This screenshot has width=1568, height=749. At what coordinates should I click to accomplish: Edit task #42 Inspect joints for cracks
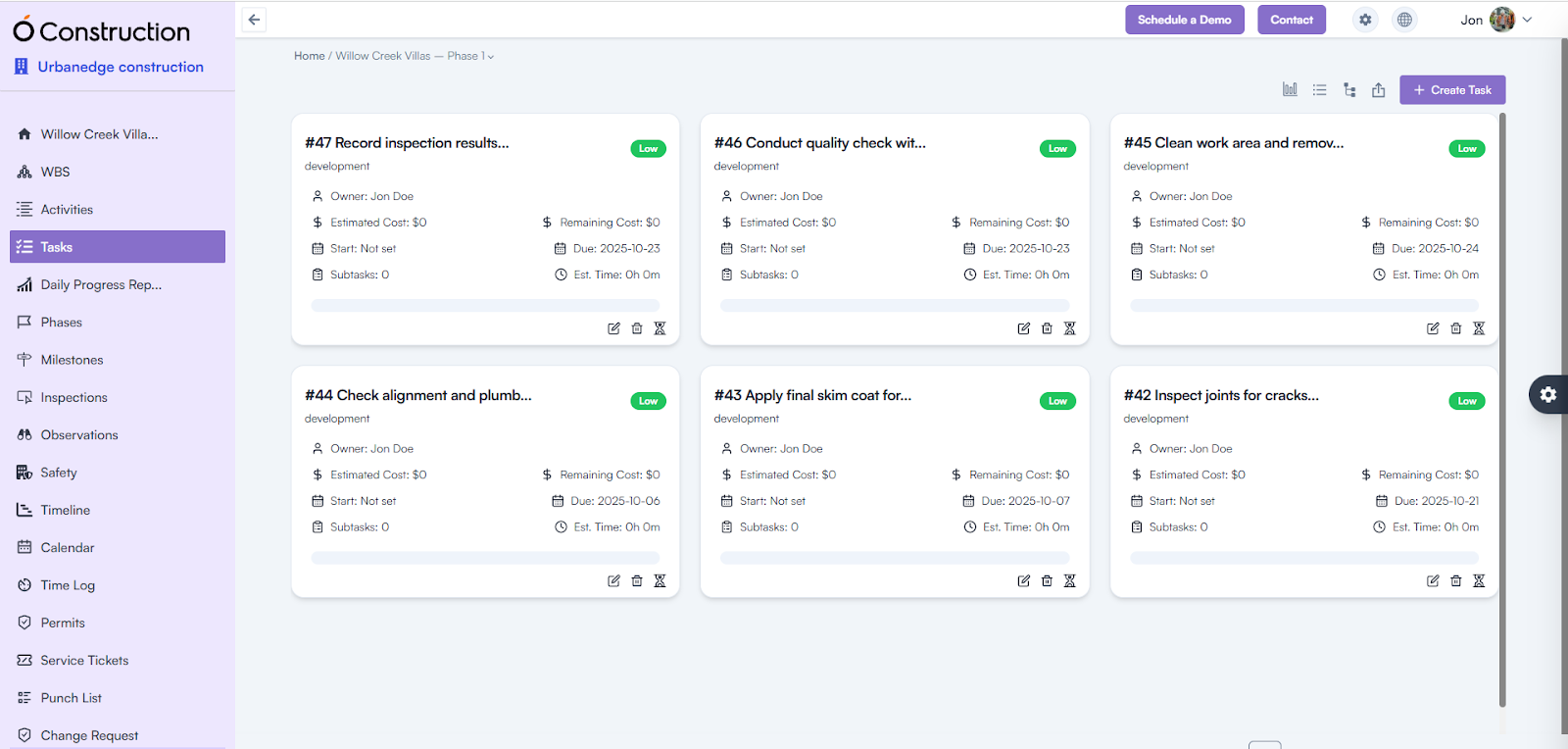coord(1433,580)
